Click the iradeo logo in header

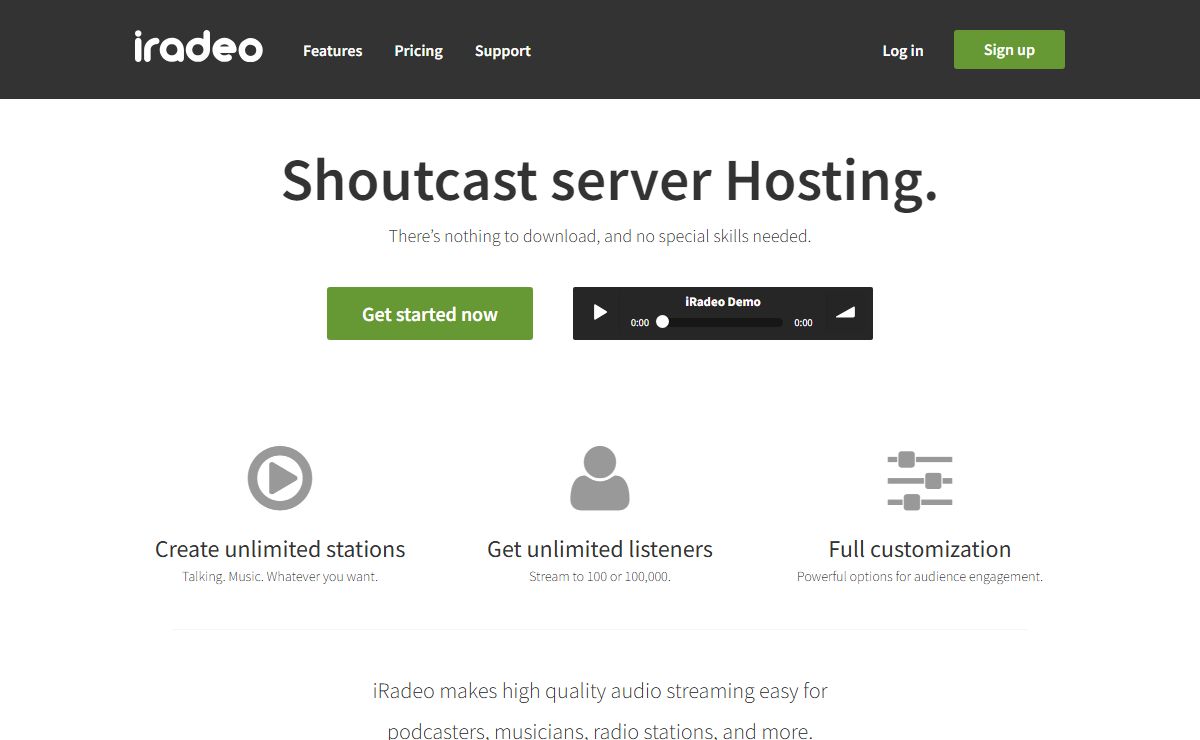198,47
